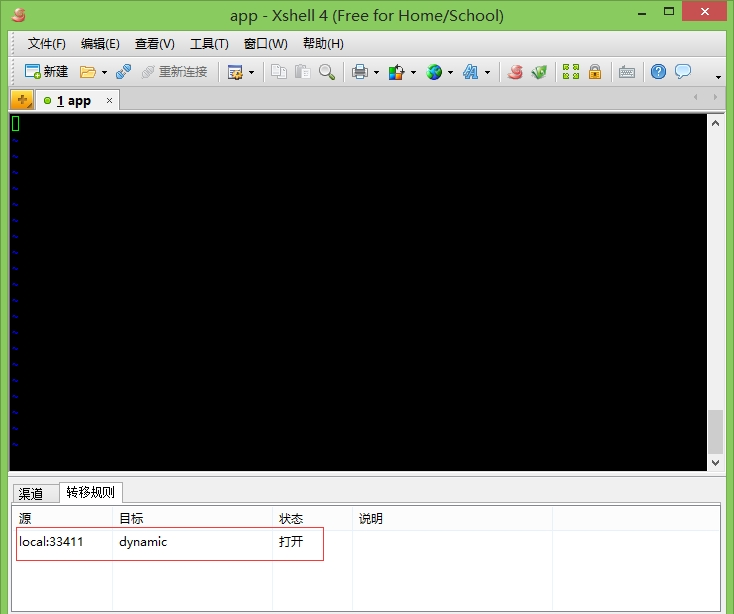The height and width of the screenshot is (614, 734).
Task: Click the open folder icon in toolbar
Action: coord(88,72)
